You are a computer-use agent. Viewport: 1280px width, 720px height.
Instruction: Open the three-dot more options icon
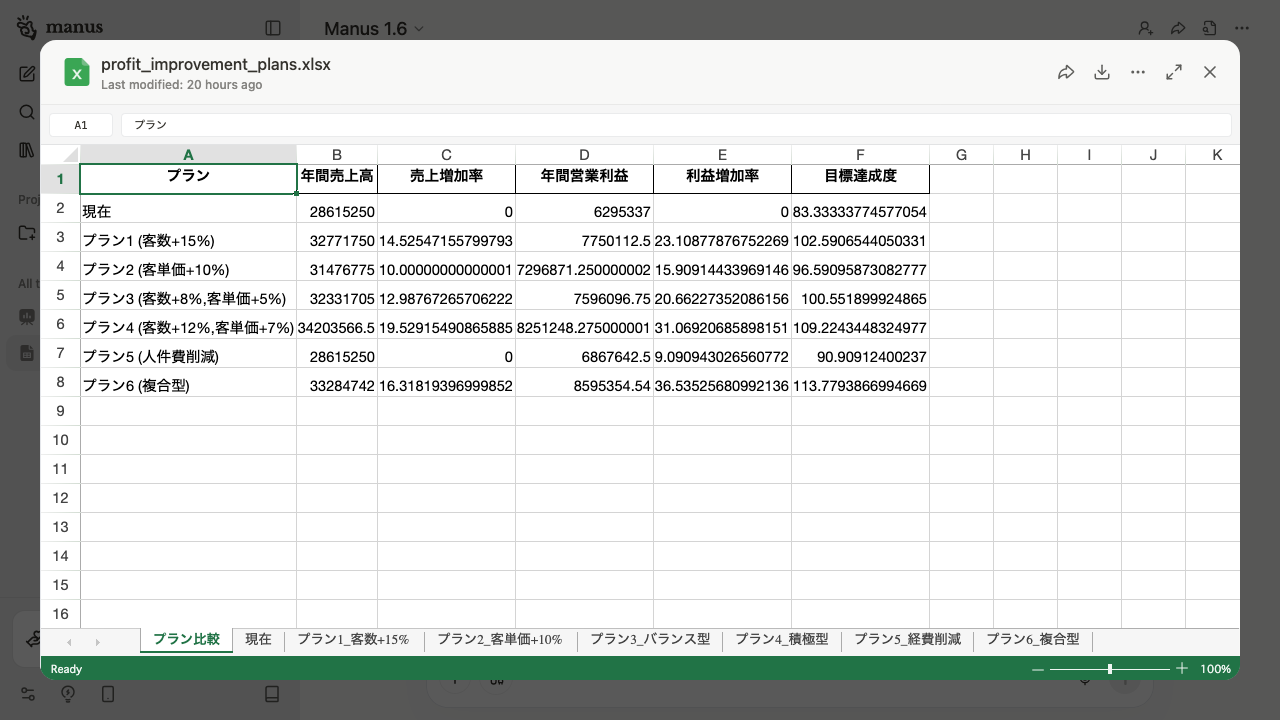click(x=1138, y=72)
